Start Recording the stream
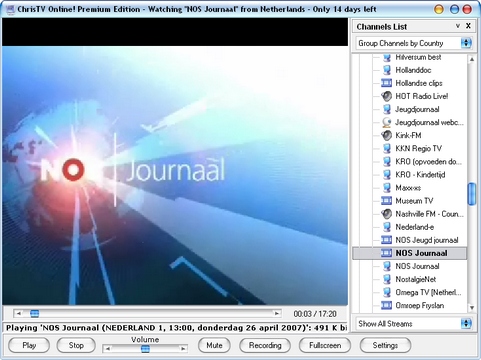 [265, 345]
